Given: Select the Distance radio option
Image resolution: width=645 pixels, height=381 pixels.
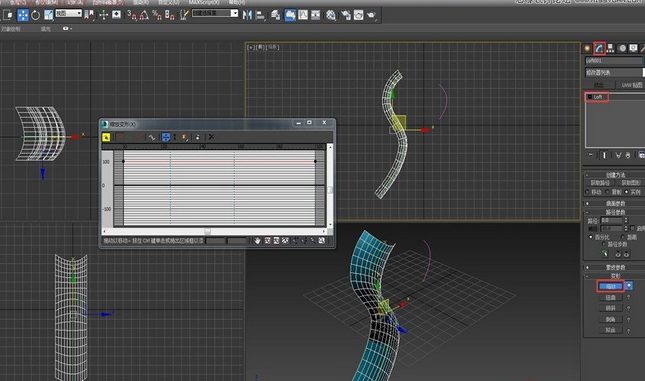Looking at the screenshot, I should [x=629, y=237].
